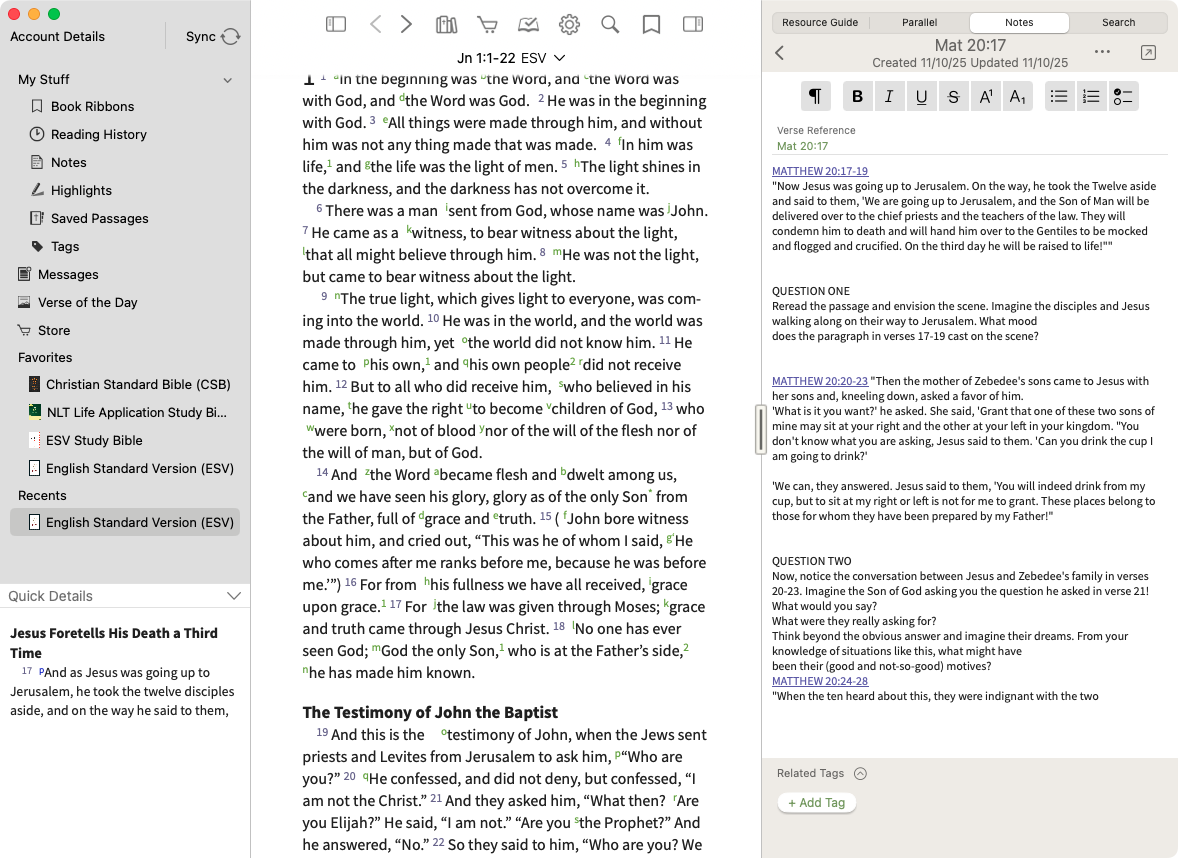Screen dimensions: 1178x858
Task: Collapse the Quick Details panel
Action: point(234,596)
